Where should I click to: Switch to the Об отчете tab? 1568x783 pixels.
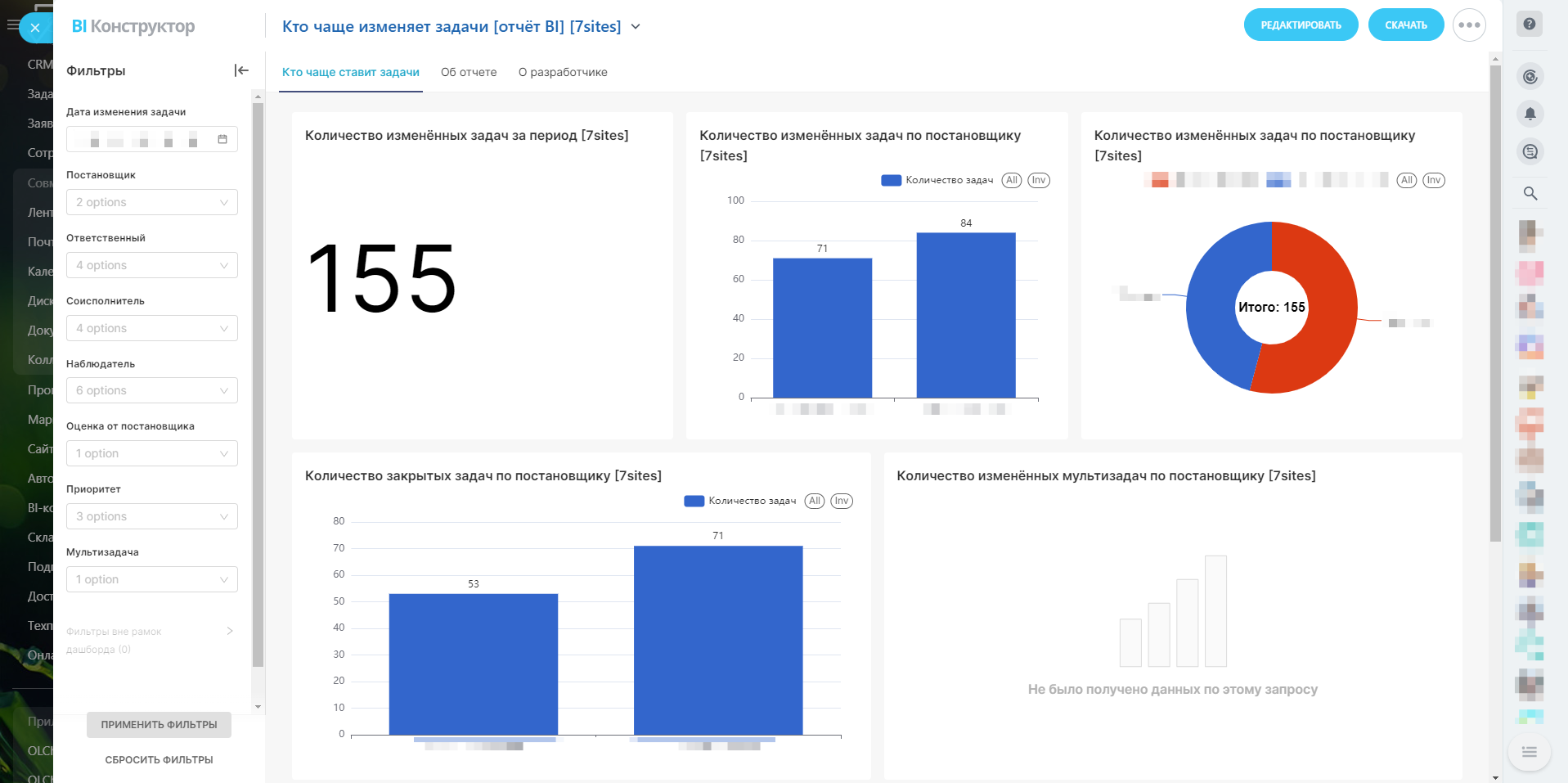point(469,72)
